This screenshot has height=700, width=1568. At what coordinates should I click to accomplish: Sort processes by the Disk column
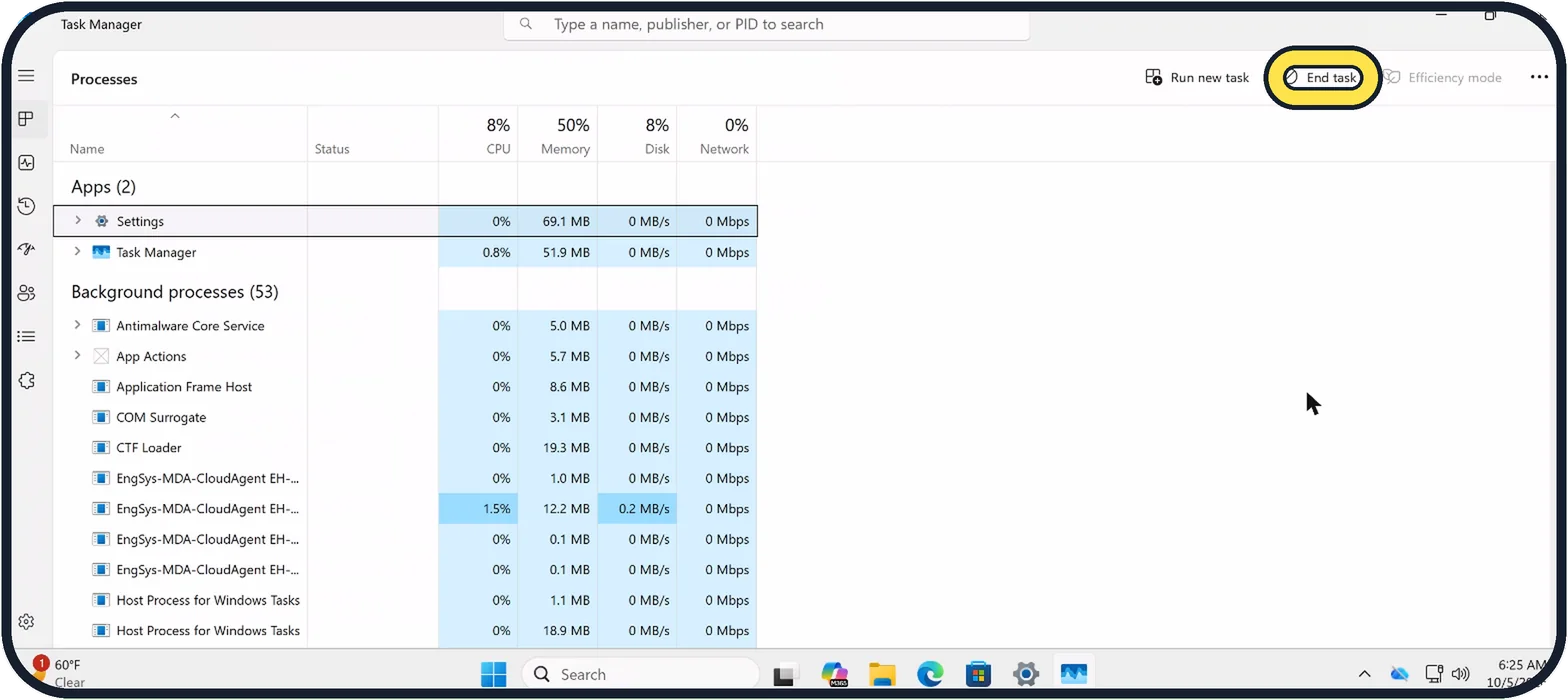(x=637, y=136)
